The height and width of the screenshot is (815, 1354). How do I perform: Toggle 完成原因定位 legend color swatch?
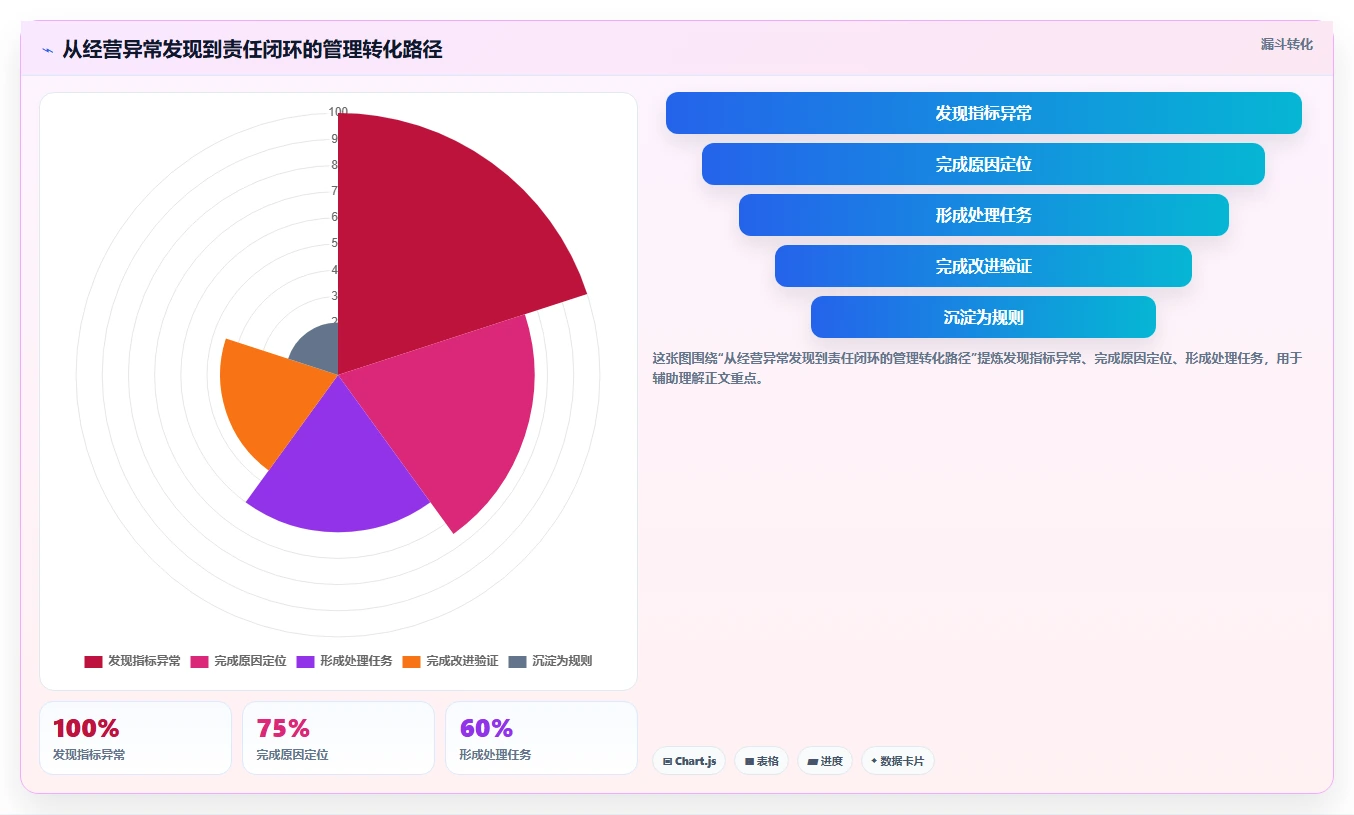[x=199, y=661]
